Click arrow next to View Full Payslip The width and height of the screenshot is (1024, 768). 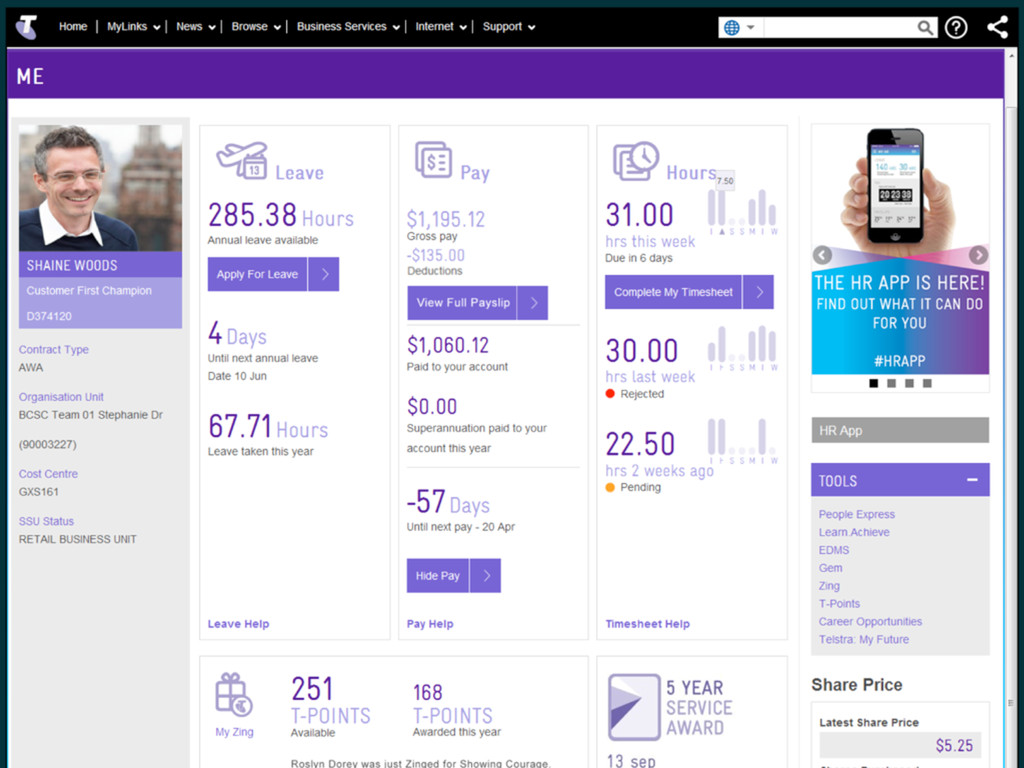[x=533, y=302]
